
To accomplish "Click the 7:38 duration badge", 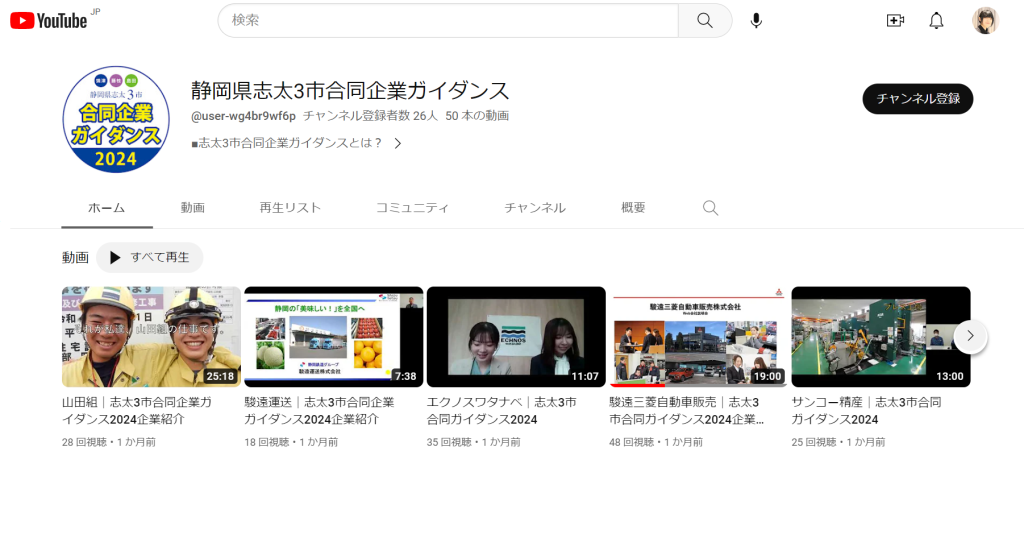I will pos(406,376).
